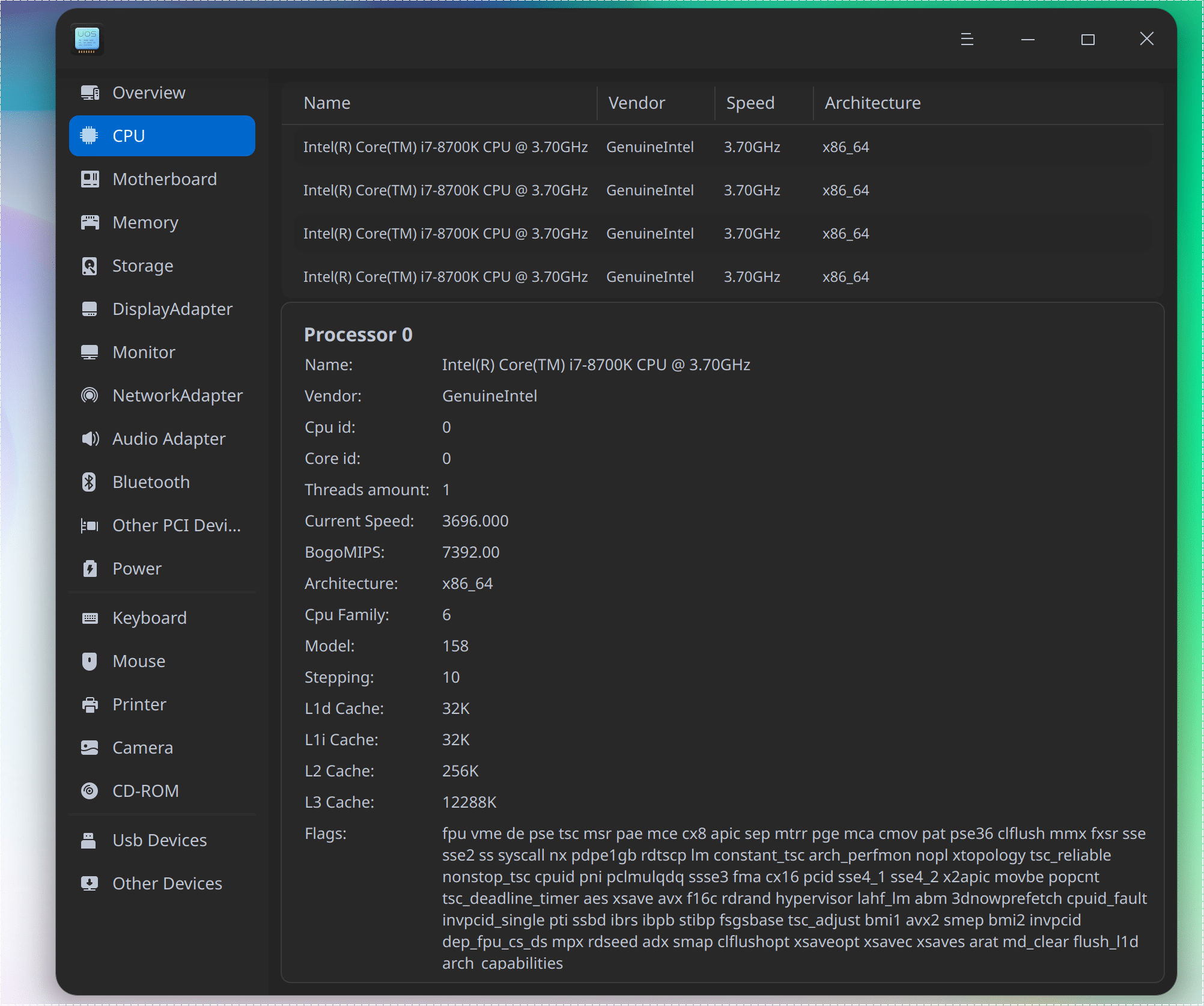
Task: Select the fourth processor row name
Action: coord(446,276)
